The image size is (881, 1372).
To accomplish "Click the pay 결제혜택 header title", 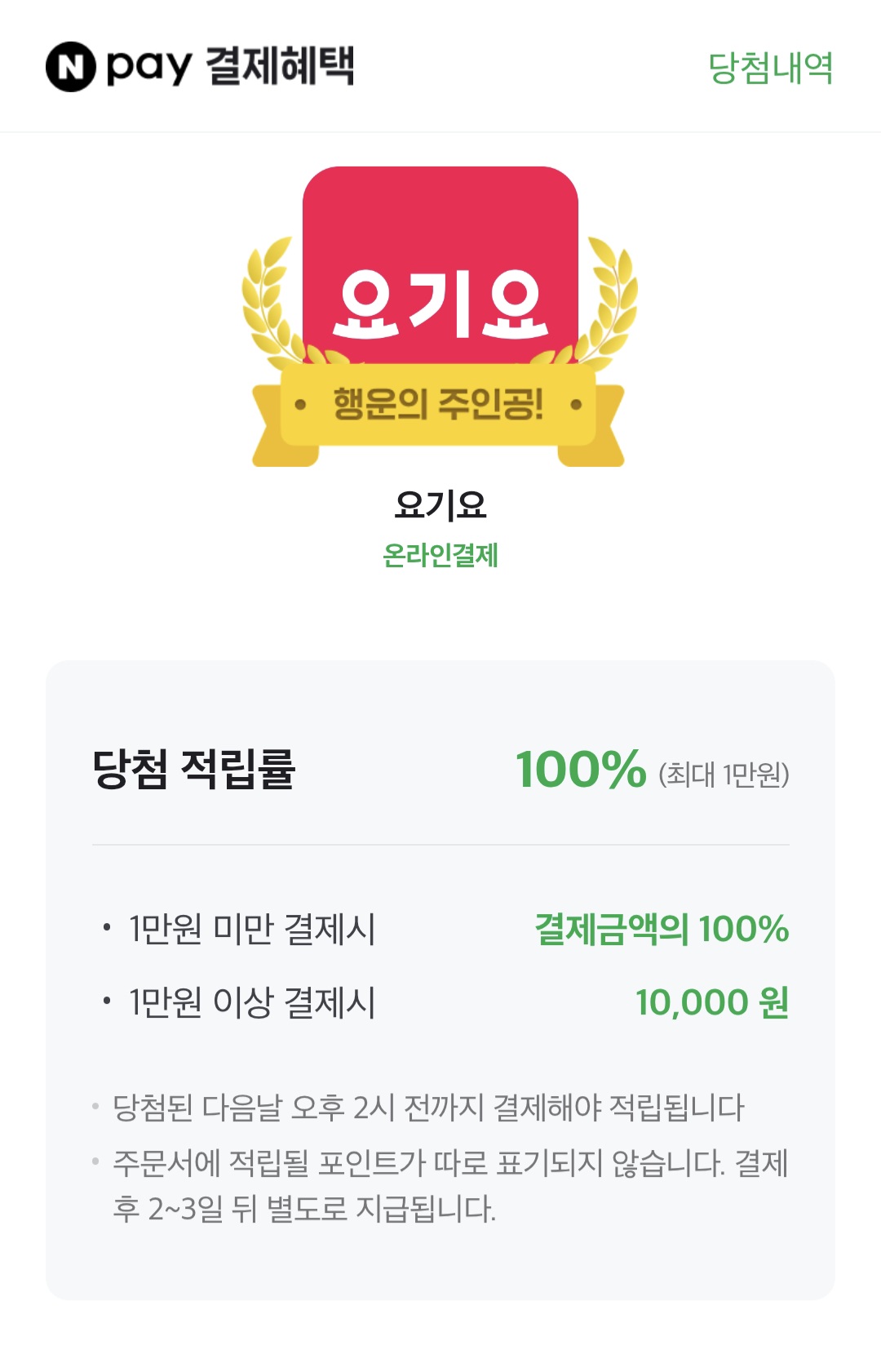I will click(x=231, y=66).
